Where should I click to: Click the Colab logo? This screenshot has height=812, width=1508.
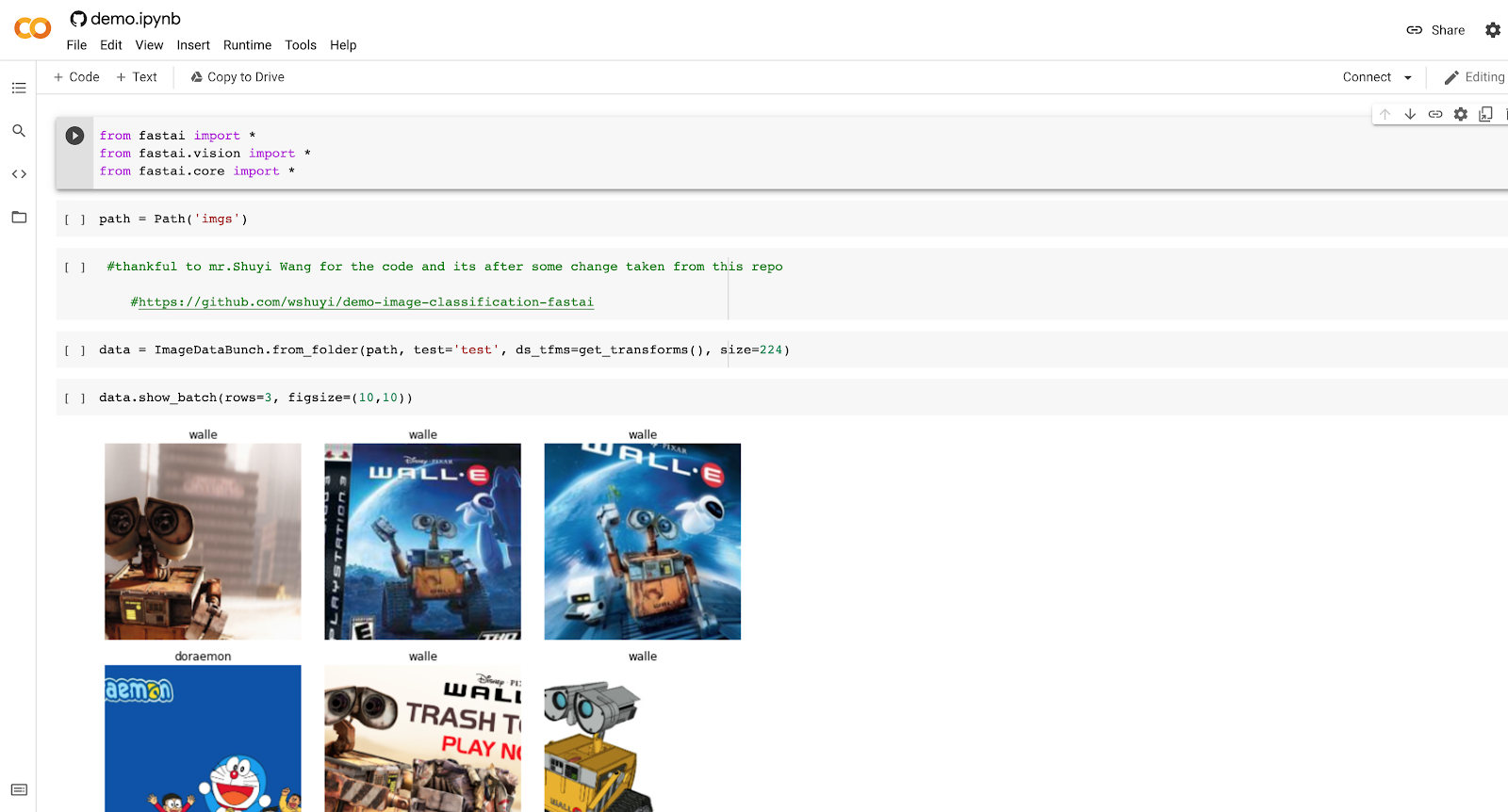32,29
